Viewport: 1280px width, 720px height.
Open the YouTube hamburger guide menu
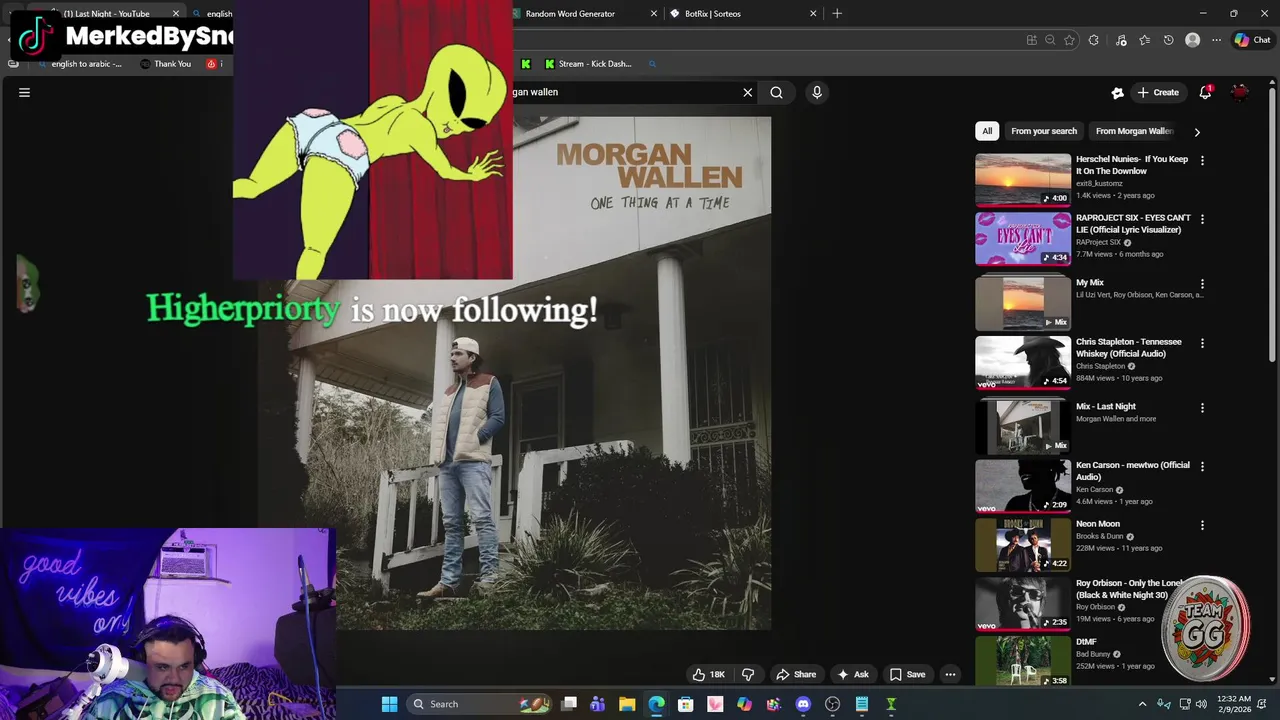[24, 92]
